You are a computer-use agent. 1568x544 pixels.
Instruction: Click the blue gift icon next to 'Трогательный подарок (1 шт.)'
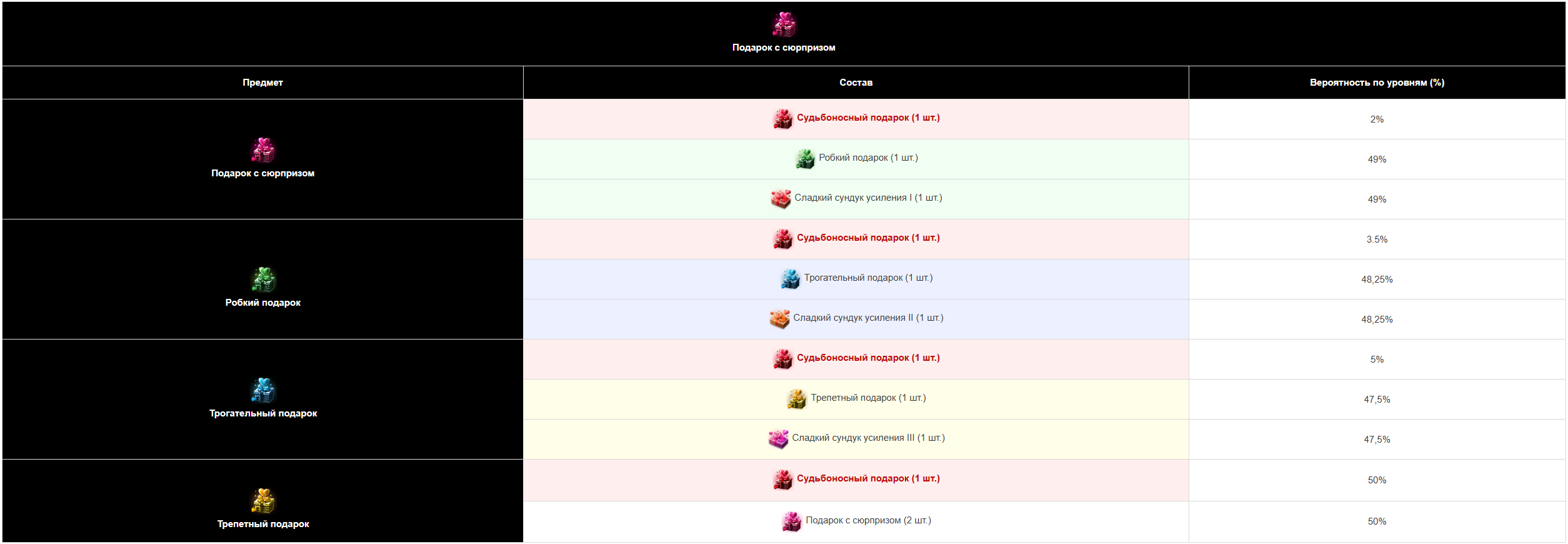coord(791,278)
